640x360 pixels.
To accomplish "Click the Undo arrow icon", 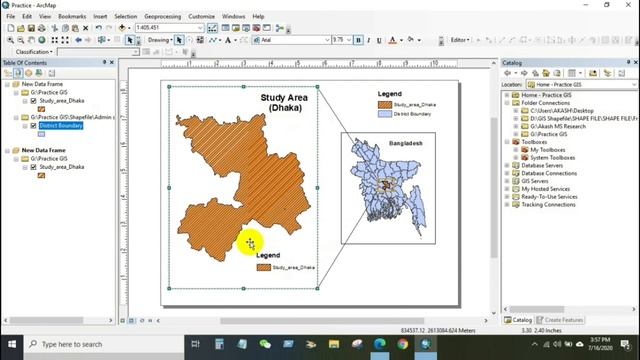I will 98,28.
